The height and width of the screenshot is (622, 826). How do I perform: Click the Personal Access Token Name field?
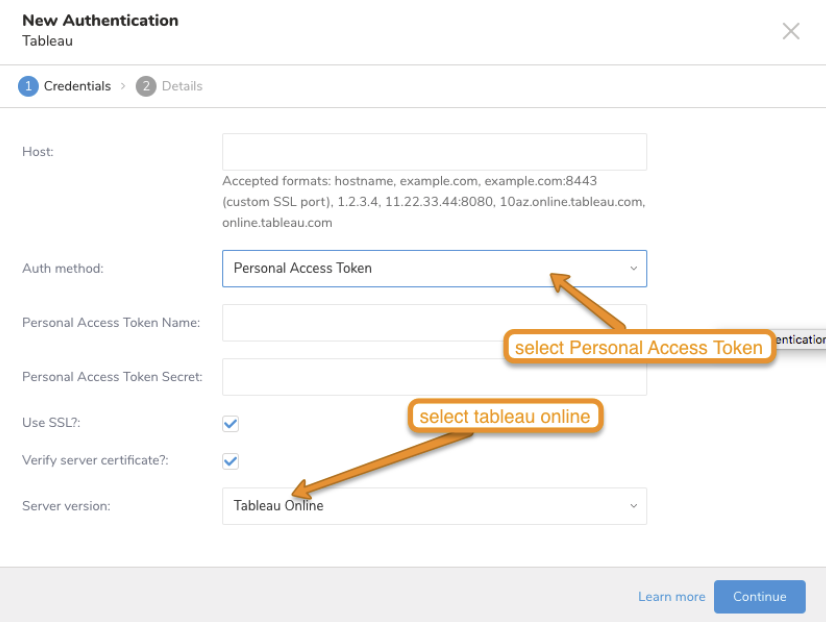click(434, 323)
